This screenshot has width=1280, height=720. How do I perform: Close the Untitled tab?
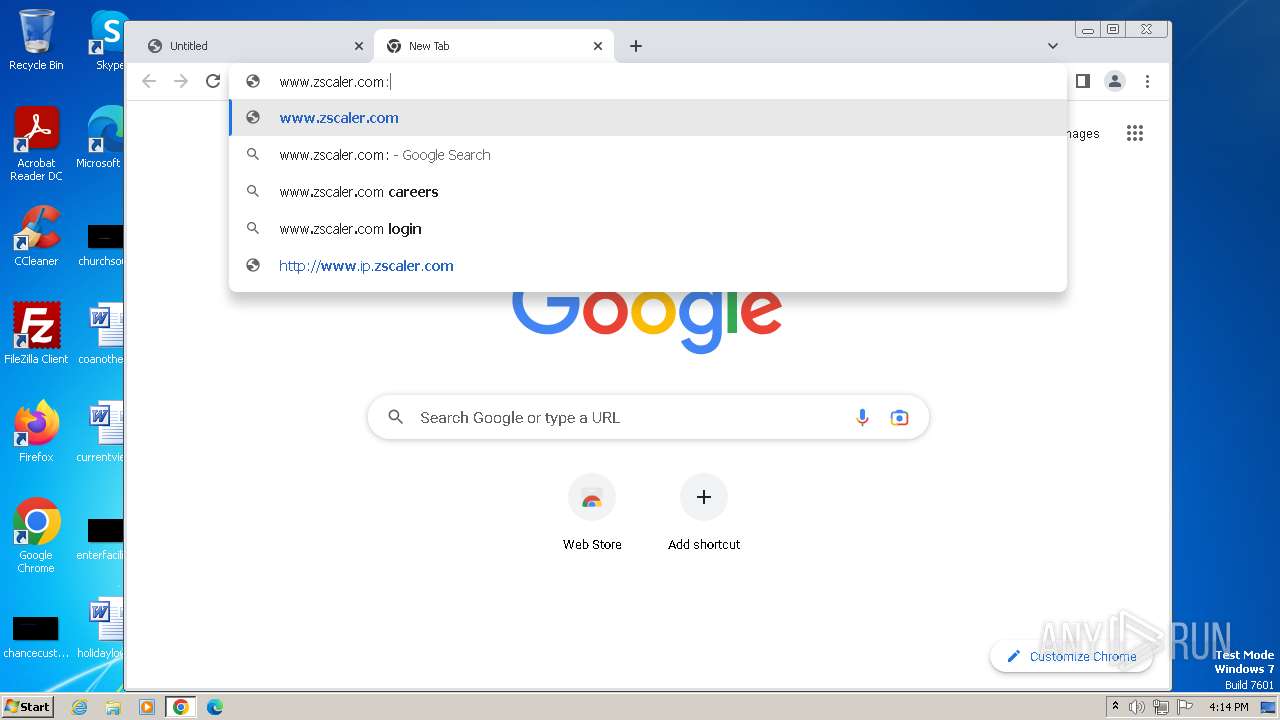coord(359,46)
